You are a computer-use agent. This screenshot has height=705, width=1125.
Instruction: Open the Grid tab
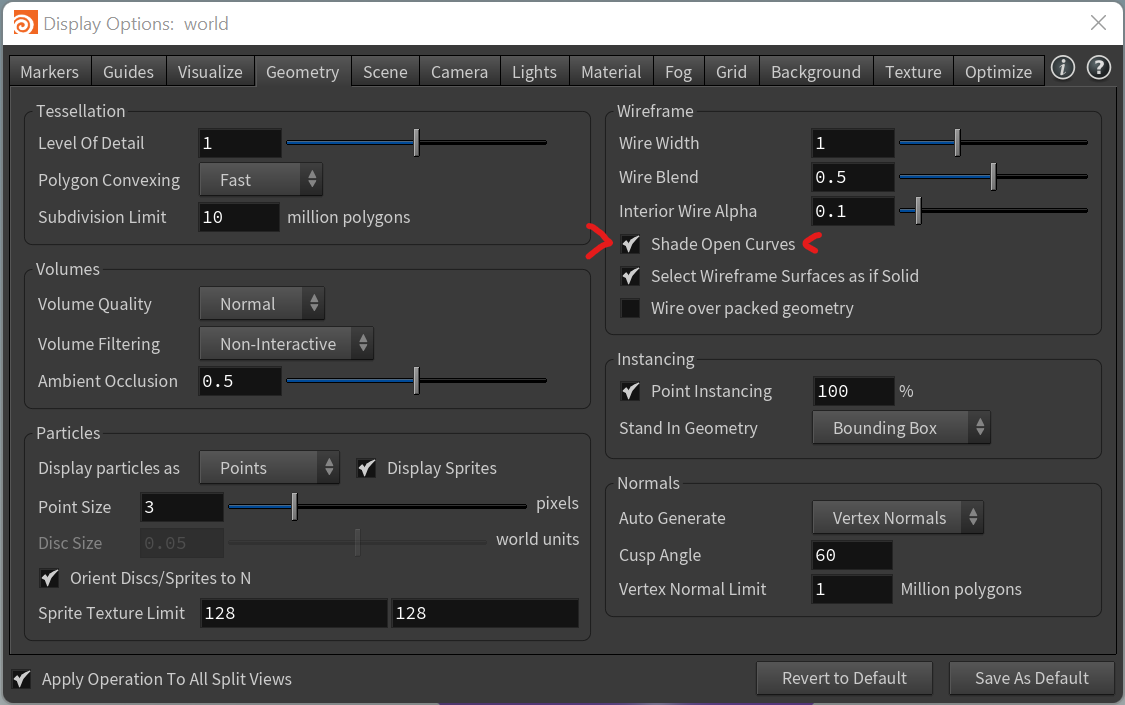tap(731, 72)
